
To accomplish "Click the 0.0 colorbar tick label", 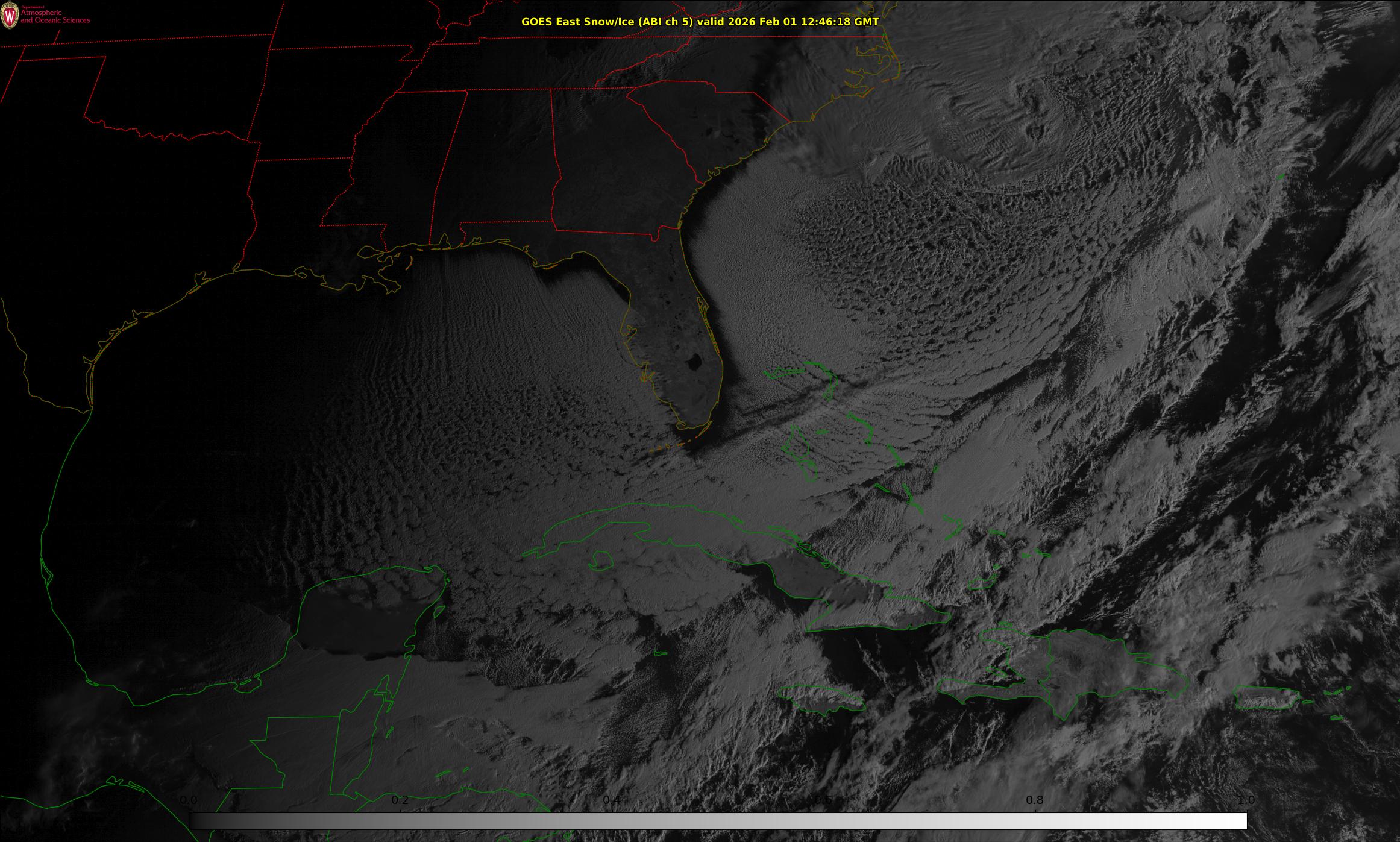I will pos(189,800).
